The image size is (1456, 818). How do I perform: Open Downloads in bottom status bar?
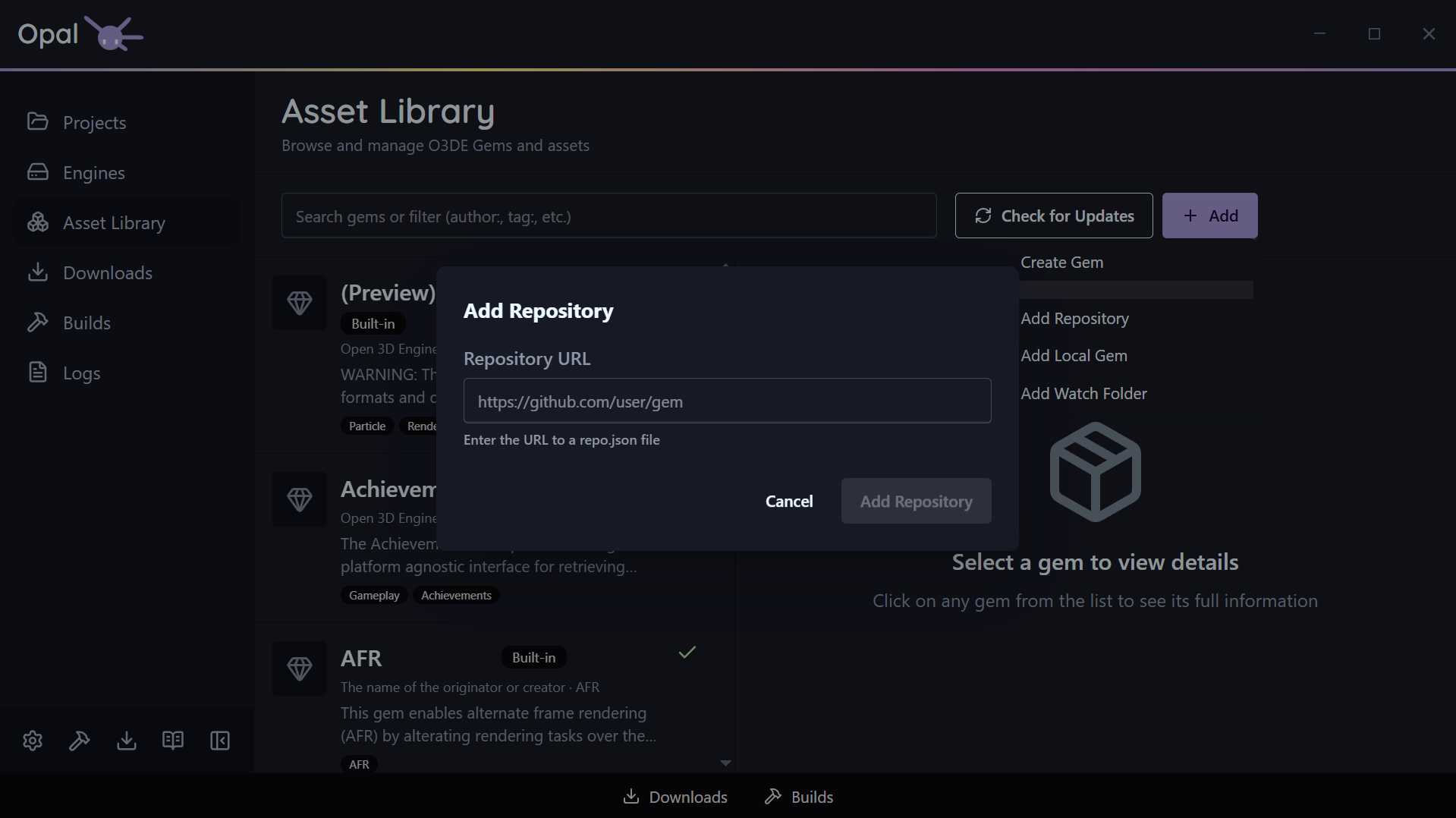click(675, 797)
